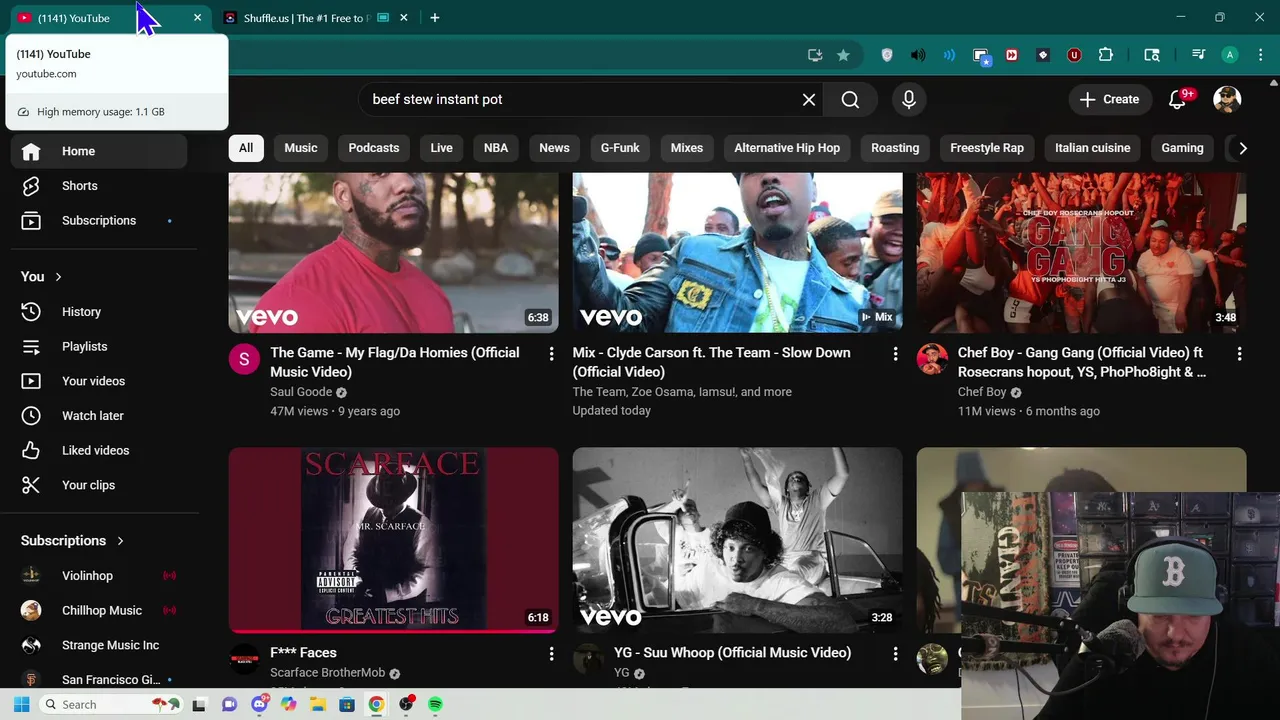Select the Italian cuisine chip

(x=1092, y=148)
